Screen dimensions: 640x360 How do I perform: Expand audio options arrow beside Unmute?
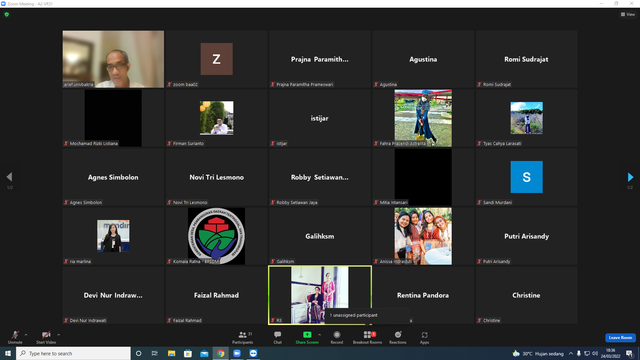pyautogui.click(x=26, y=335)
